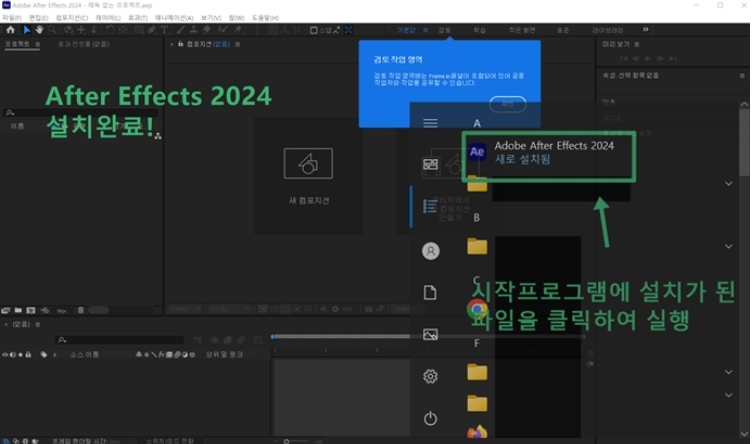
Task: Select the Hand tool
Action: (x=38, y=30)
